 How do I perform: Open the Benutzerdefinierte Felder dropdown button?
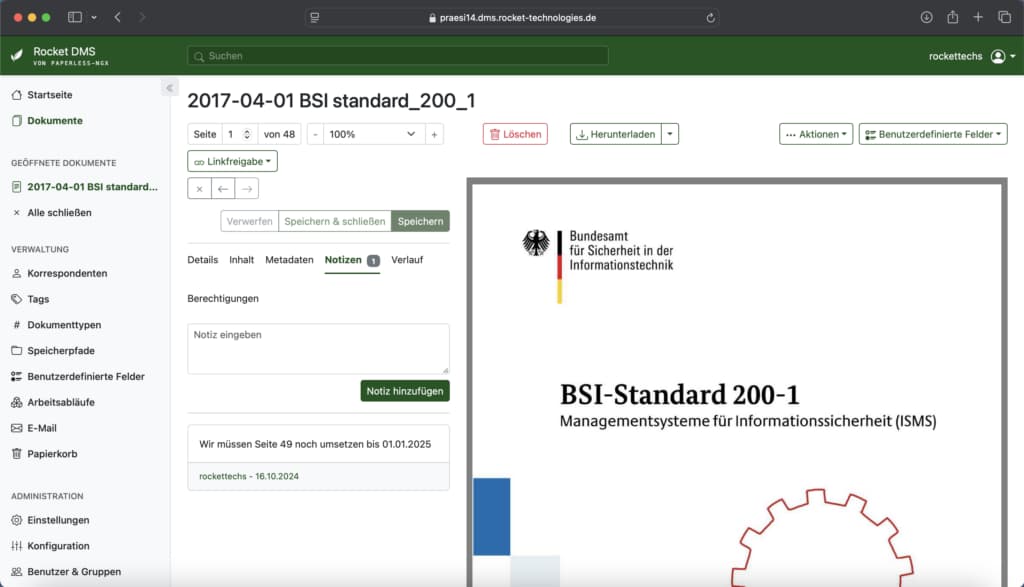[933, 134]
